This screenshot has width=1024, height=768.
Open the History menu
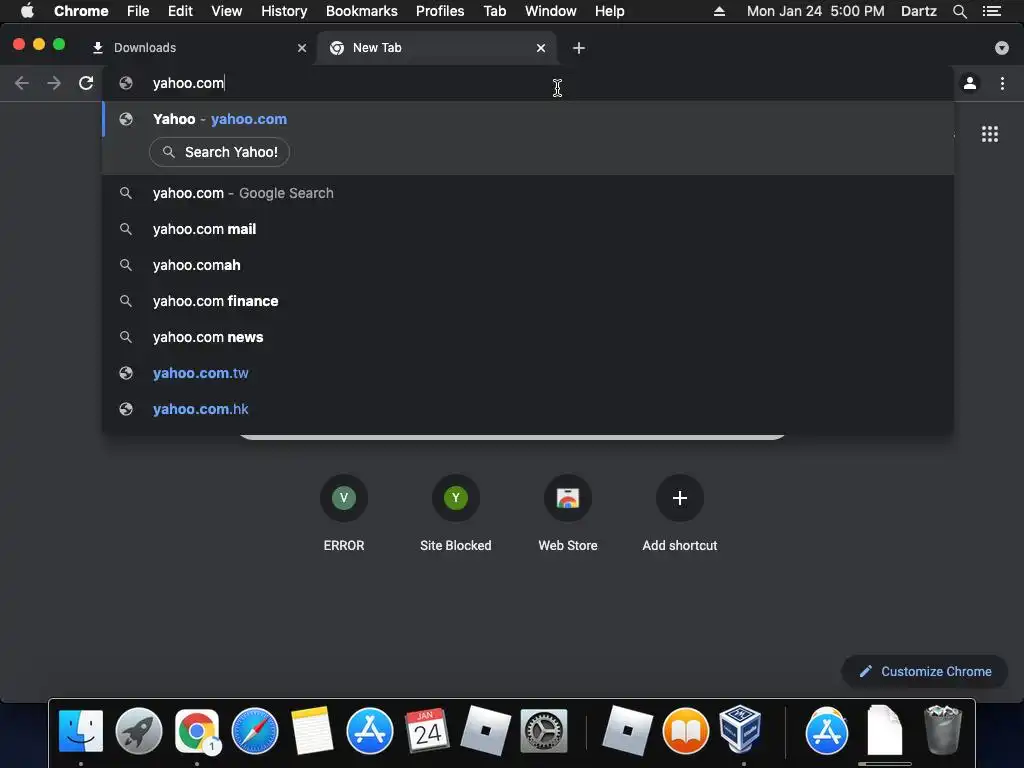(284, 11)
